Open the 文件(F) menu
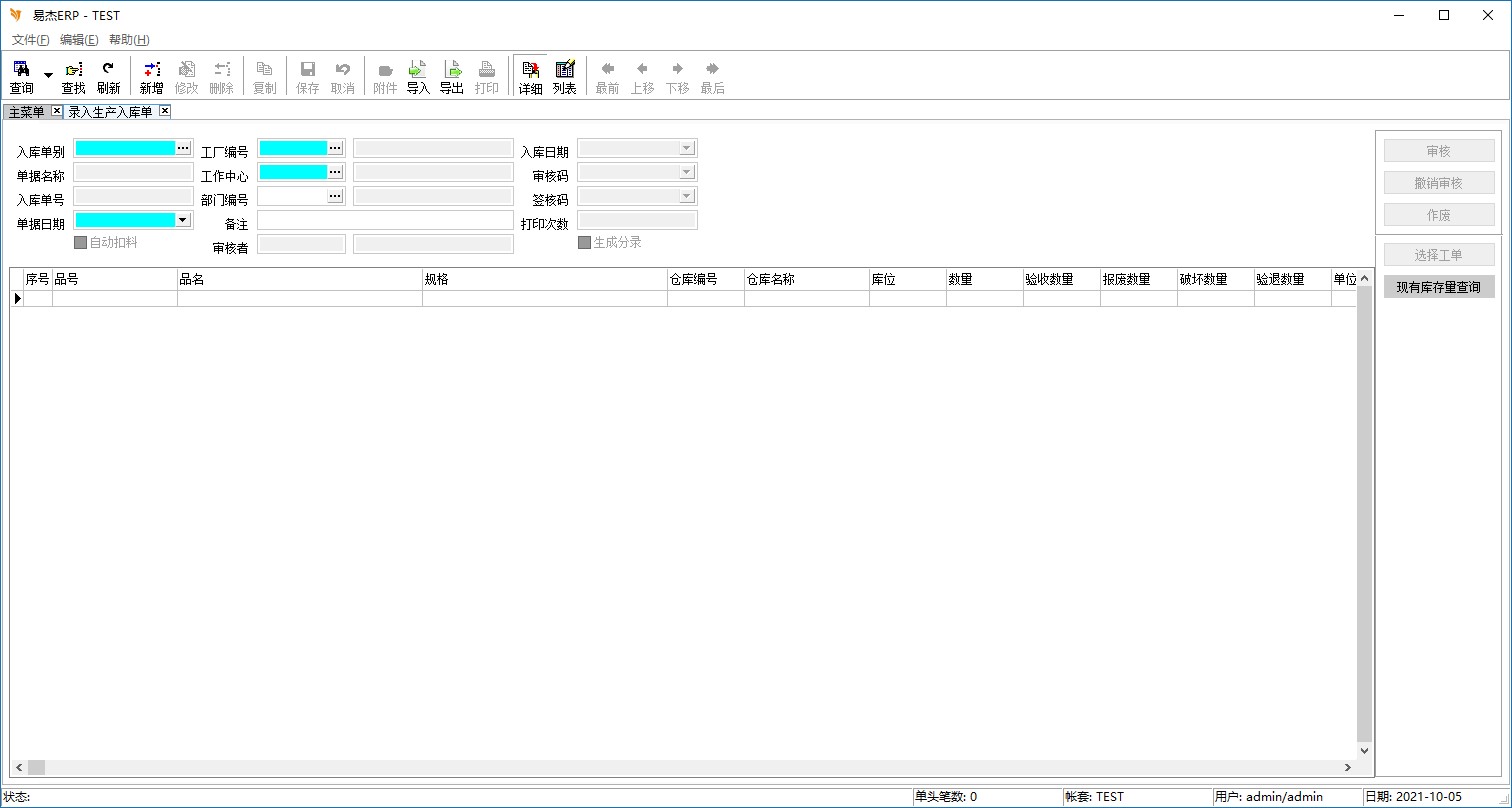Image resolution: width=1512 pixels, height=808 pixels. coord(30,40)
